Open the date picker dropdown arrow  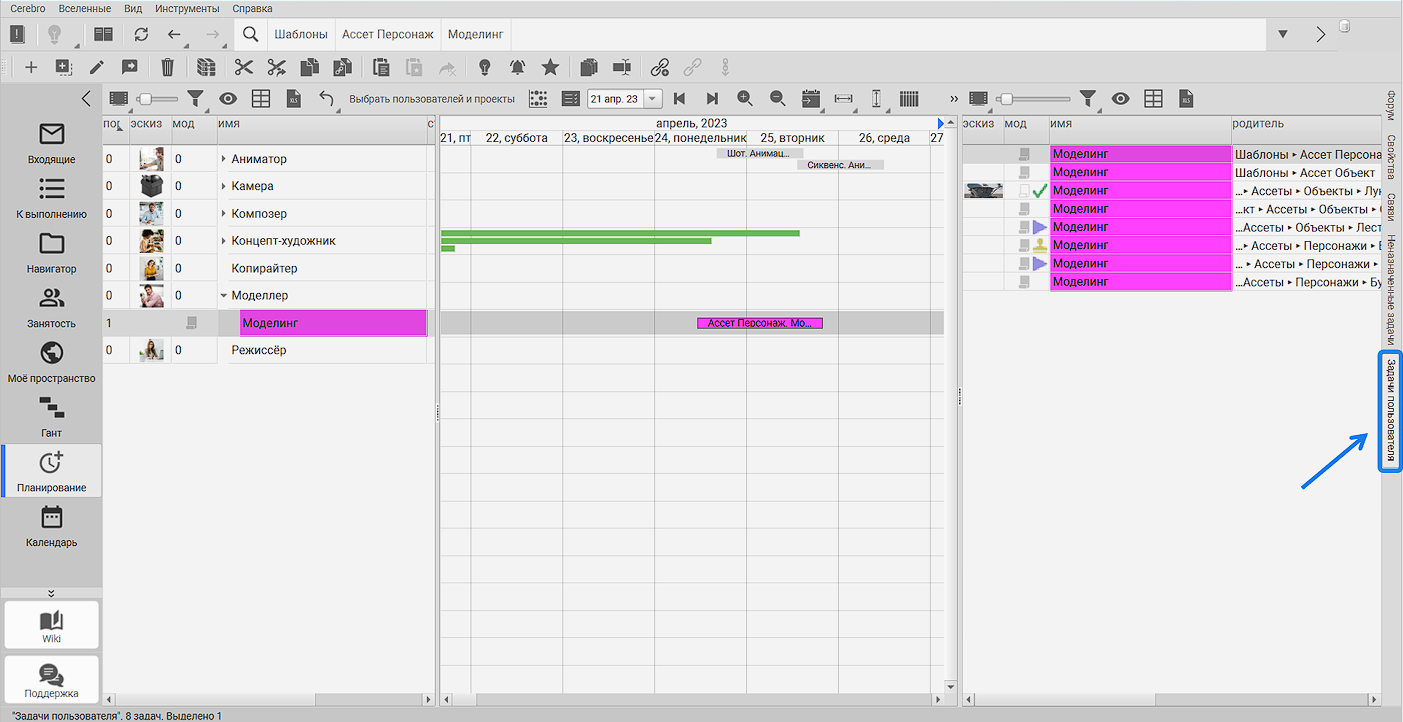(653, 99)
